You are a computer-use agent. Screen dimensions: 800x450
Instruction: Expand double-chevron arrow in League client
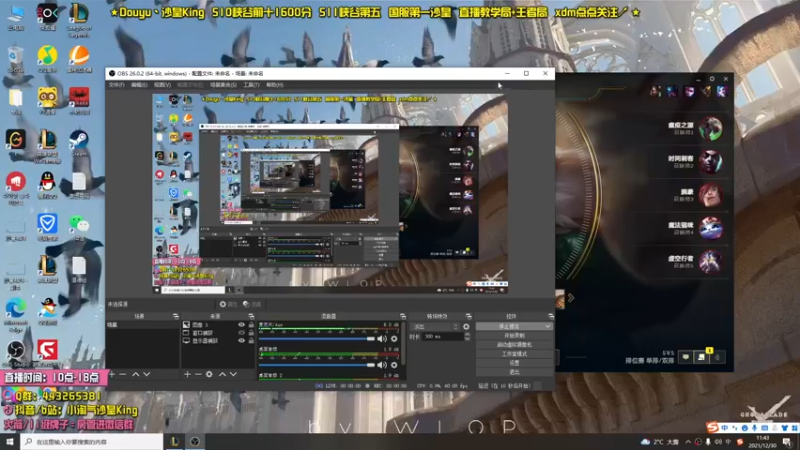(570, 297)
